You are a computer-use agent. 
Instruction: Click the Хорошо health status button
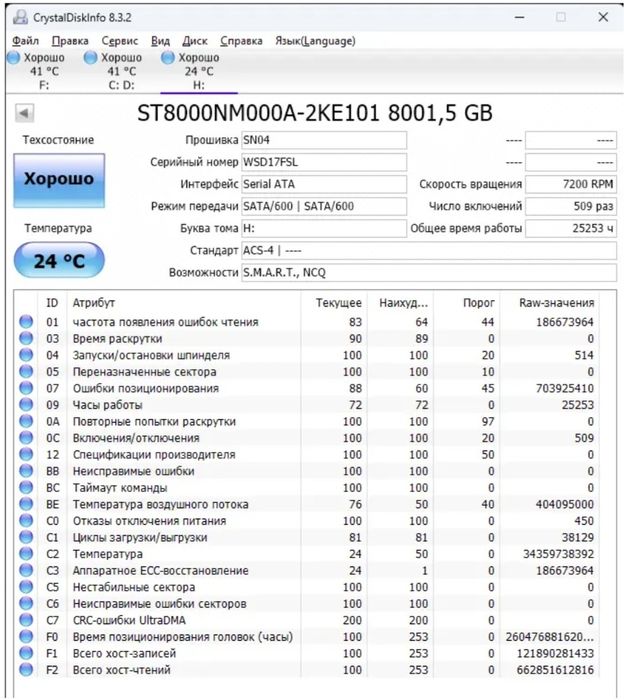point(59,180)
